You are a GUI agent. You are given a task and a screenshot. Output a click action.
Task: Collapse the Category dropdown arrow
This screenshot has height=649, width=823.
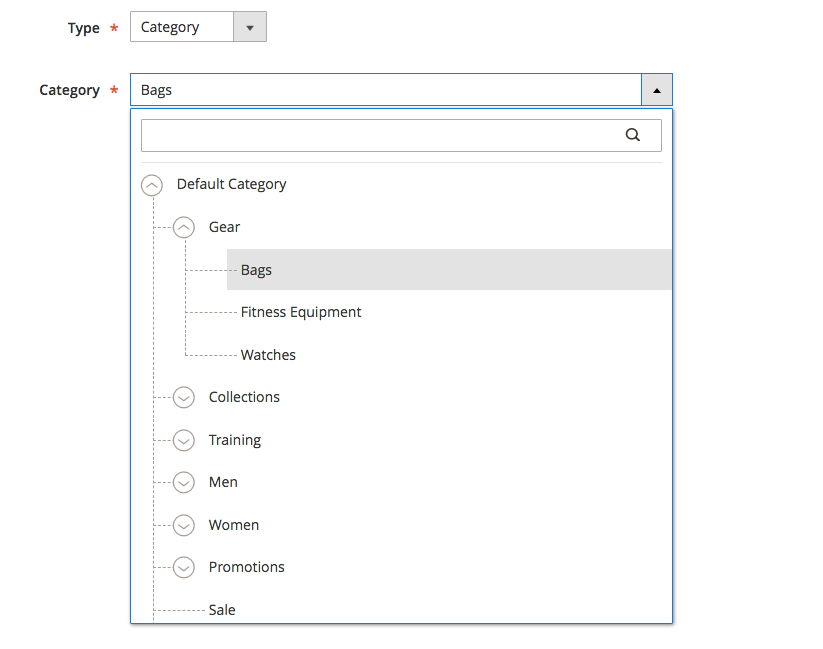tap(657, 90)
